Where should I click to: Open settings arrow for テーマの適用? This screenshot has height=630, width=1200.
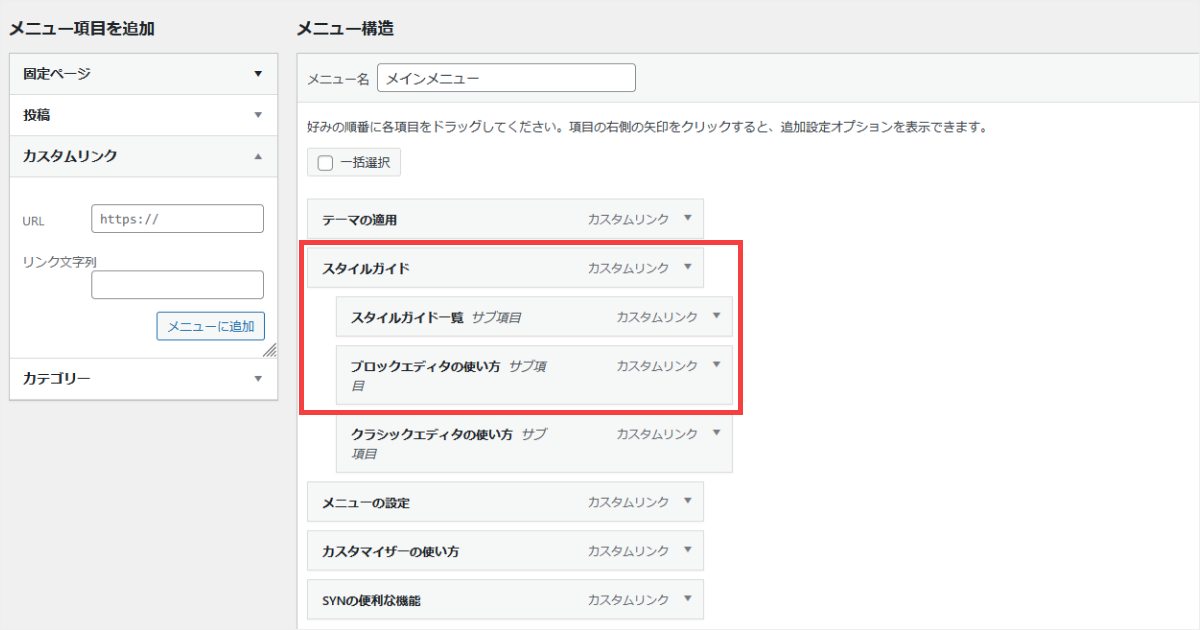[687, 218]
